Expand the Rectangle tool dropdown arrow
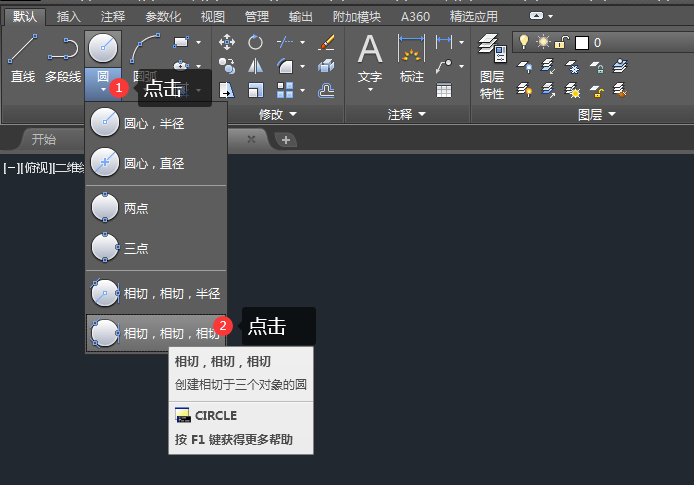Screen dimensions: 694x485 (198, 42)
